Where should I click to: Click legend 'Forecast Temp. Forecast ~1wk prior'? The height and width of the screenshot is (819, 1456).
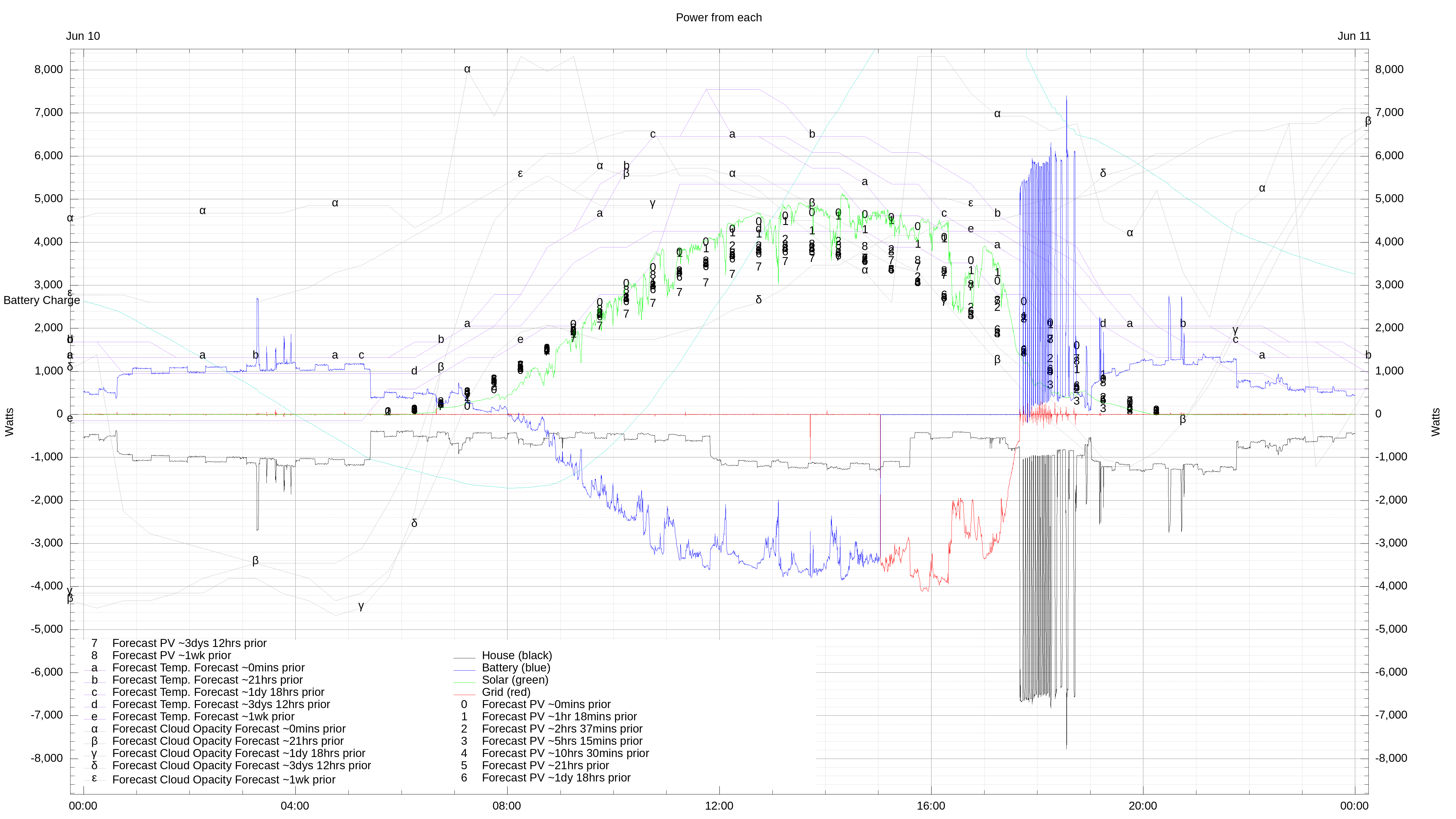coord(204,717)
